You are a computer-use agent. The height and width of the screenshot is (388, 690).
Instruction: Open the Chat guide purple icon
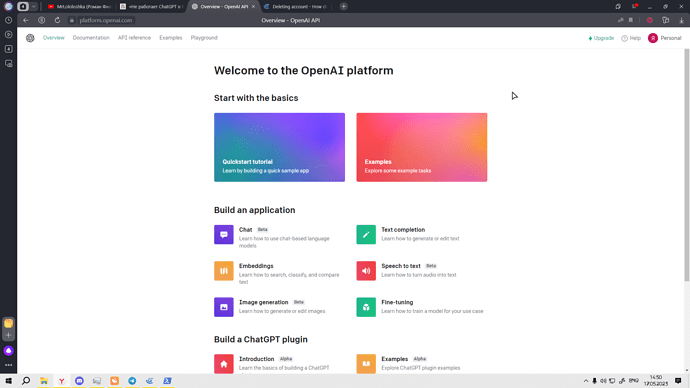[224, 234]
